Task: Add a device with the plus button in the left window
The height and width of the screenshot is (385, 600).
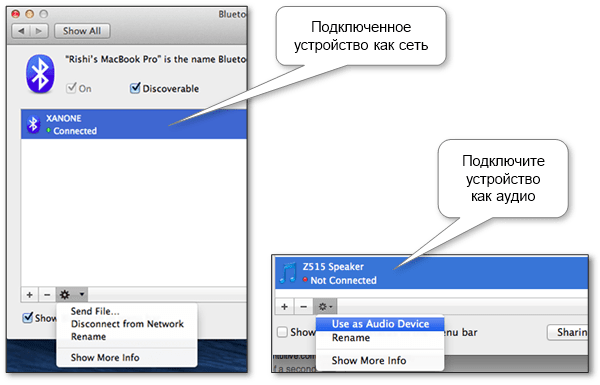Action: (x=29, y=295)
